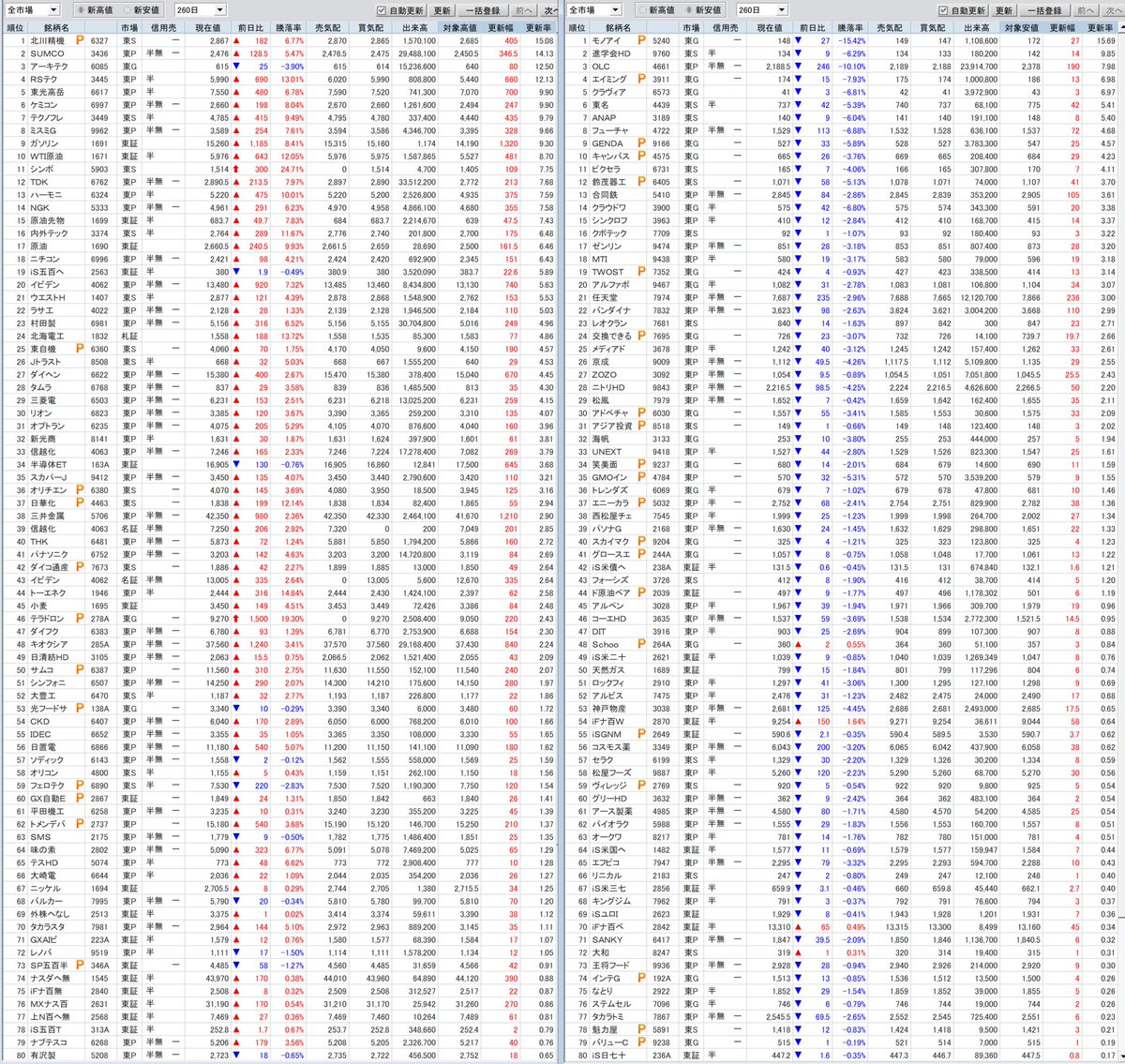Sort left panel by 対象高値 column header
The height and width of the screenshot is (1064, 1125).
coord(460,28)
